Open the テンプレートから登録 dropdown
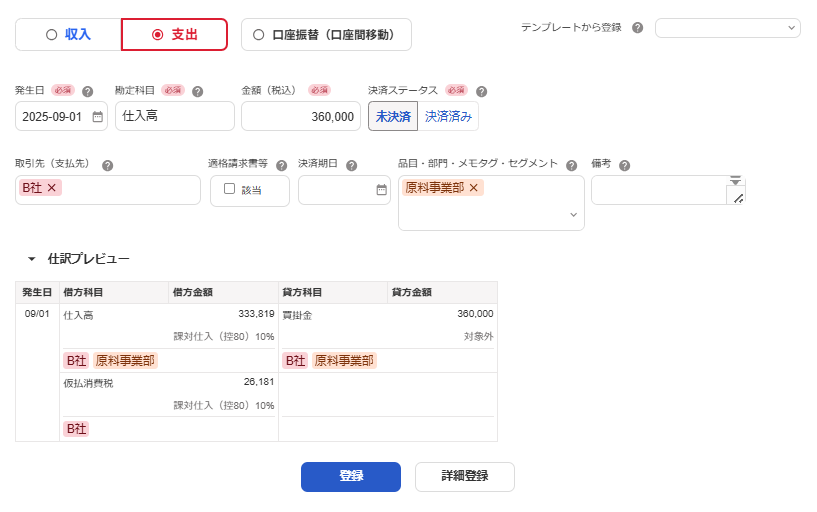 coord(727,28)
